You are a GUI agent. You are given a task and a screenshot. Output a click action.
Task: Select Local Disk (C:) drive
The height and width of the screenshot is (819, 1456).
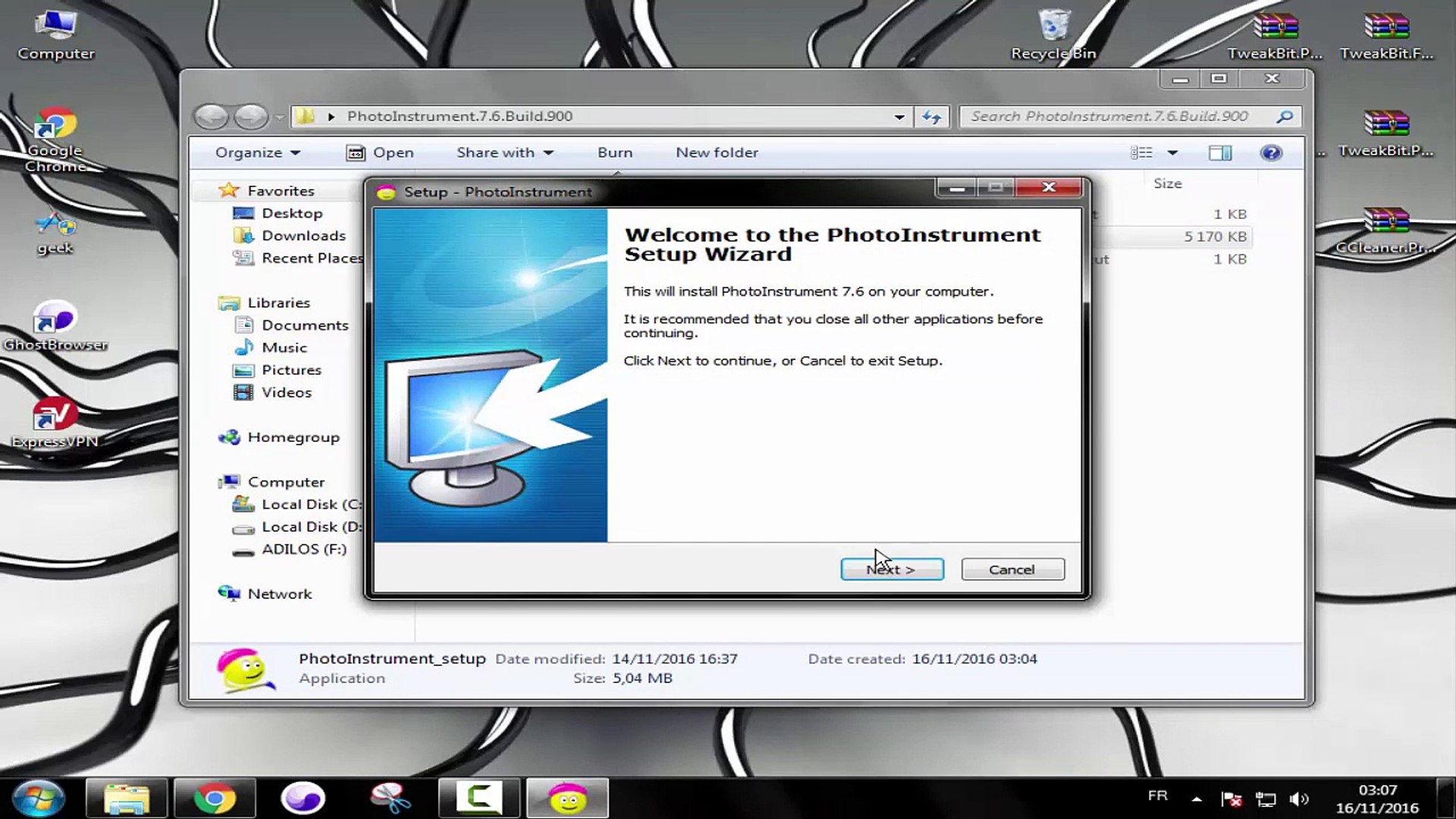point(312,504)
